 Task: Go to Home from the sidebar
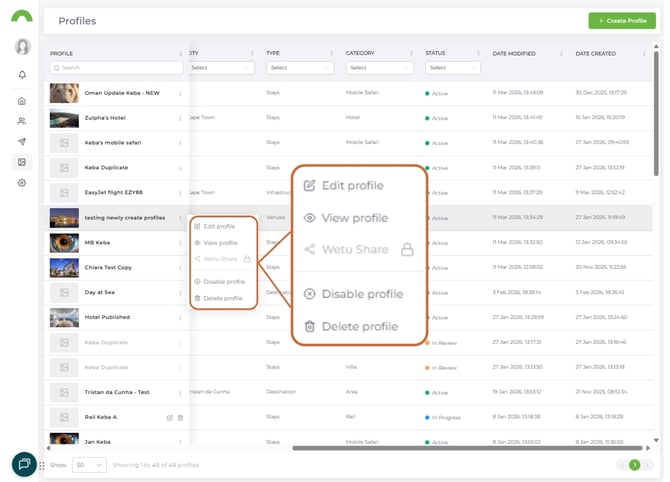coord(22,101)
